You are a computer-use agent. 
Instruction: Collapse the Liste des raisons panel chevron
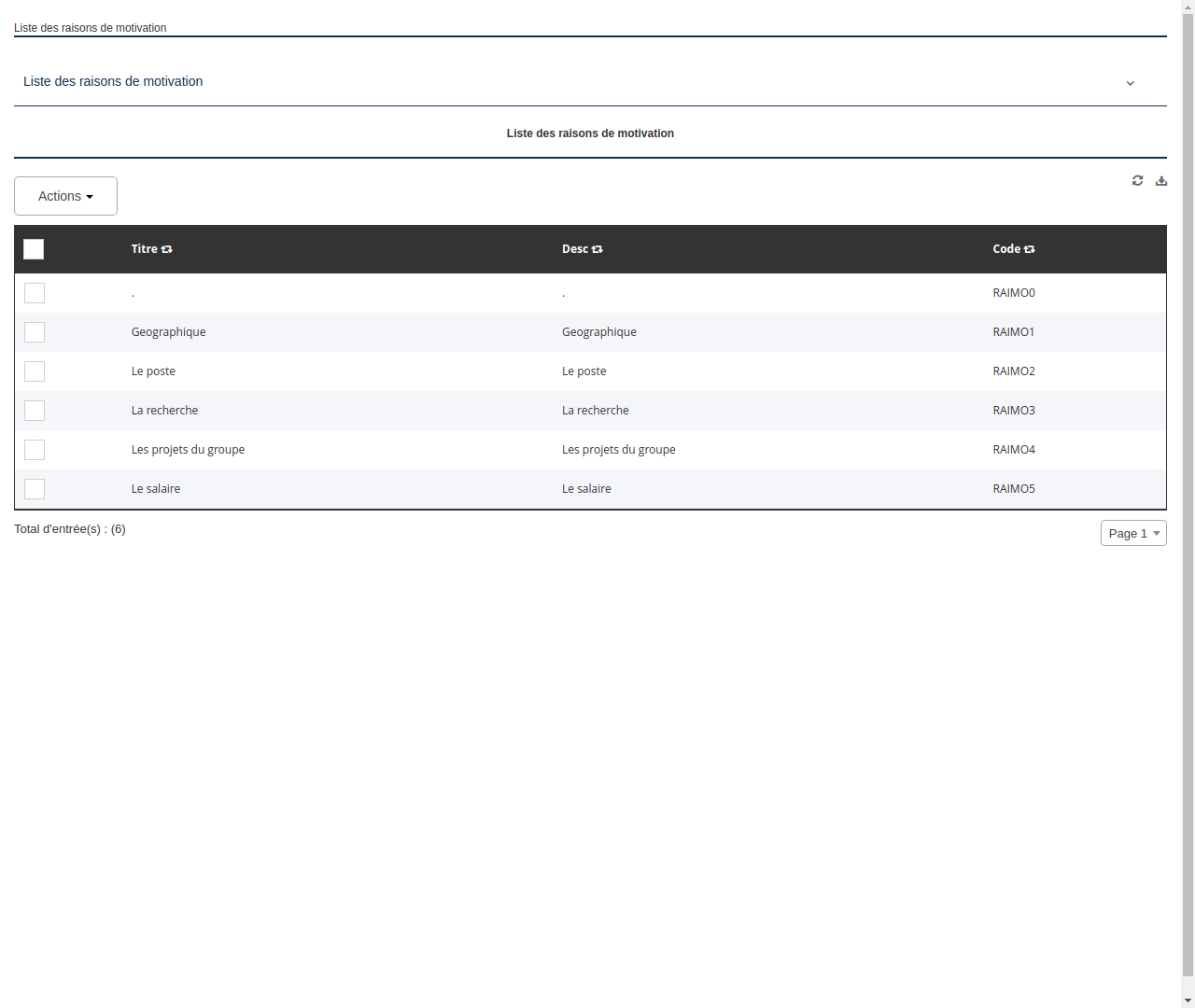[1130, 83]
